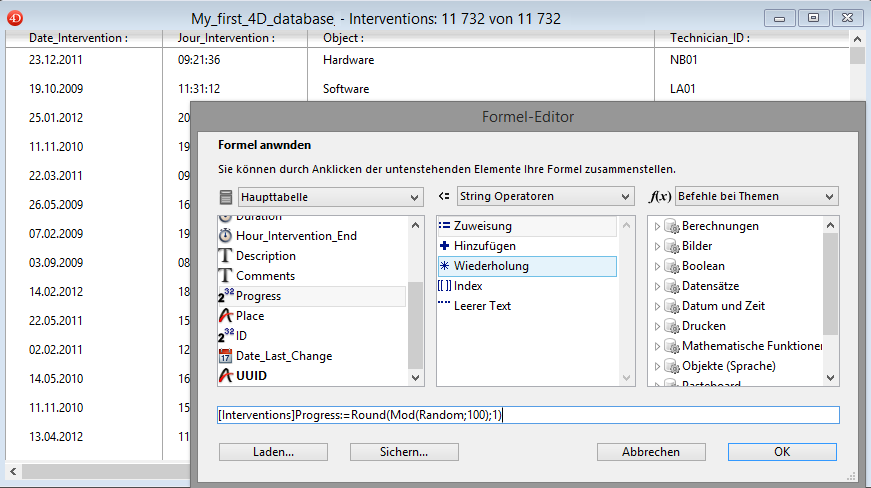Viewport: 871px width, 488px height.
Task: Click the Leerer Text dots icon
Action: coord(445,306)
